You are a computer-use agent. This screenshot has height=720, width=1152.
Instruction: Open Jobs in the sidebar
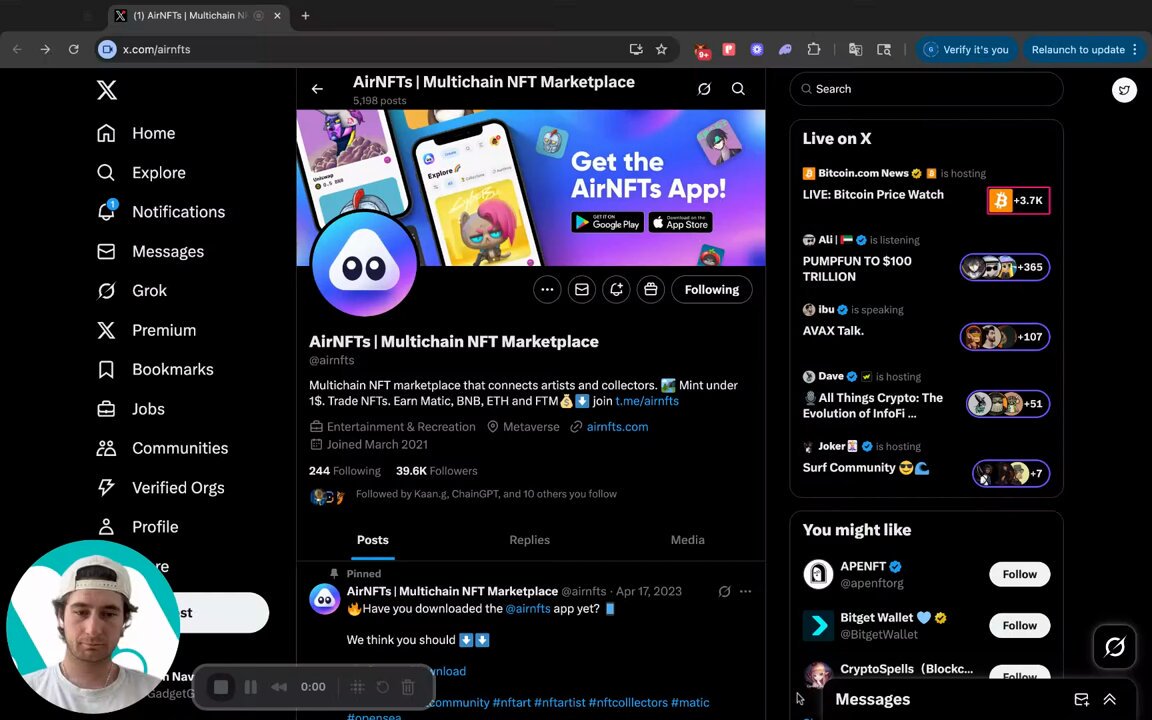(131, 408)
